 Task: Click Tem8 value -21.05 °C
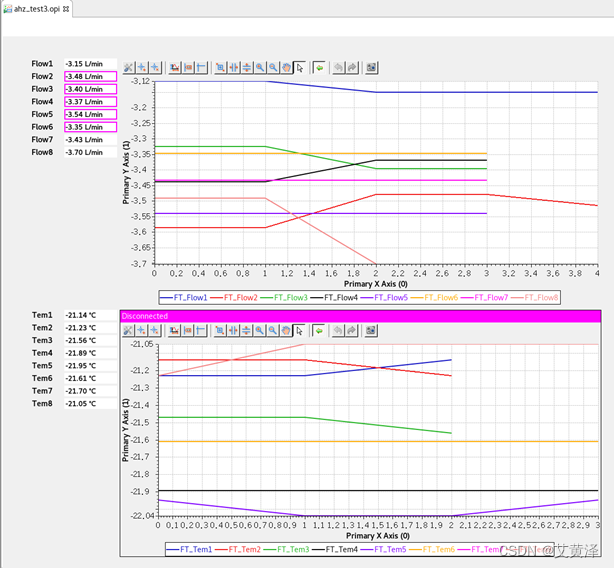[90, 404]
